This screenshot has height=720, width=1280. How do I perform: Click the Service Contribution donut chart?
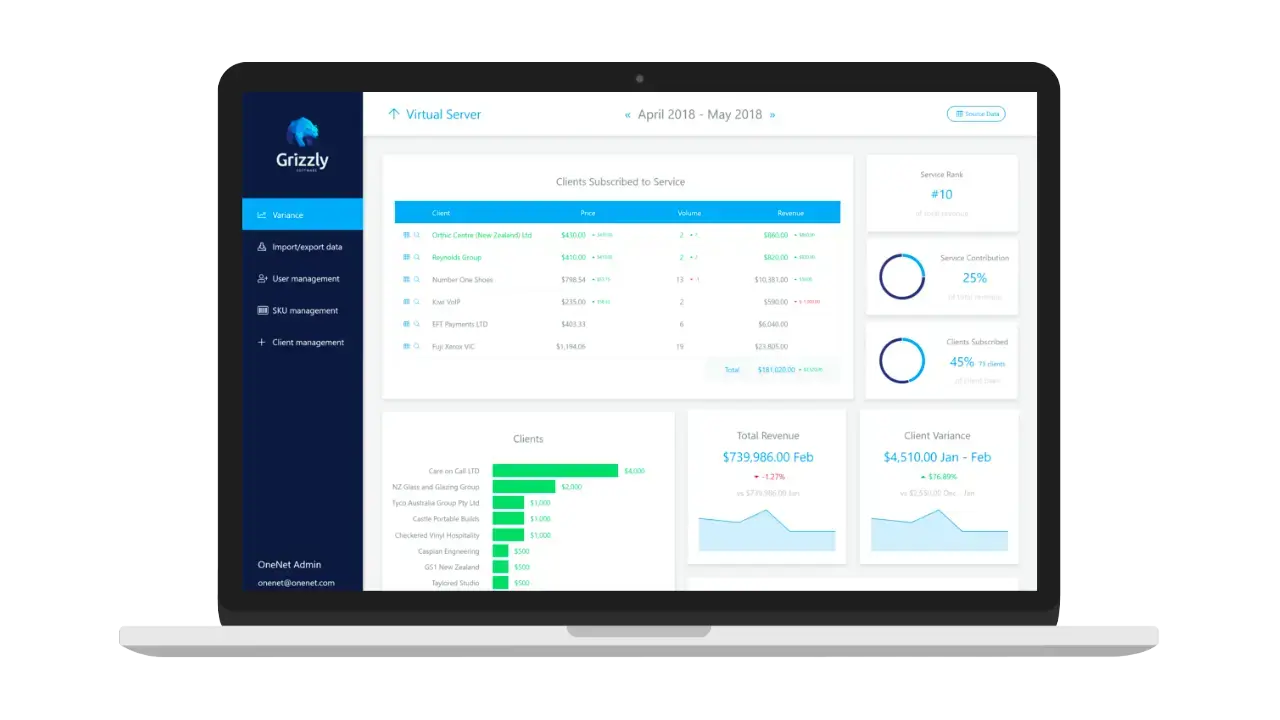tap(902, 278)
